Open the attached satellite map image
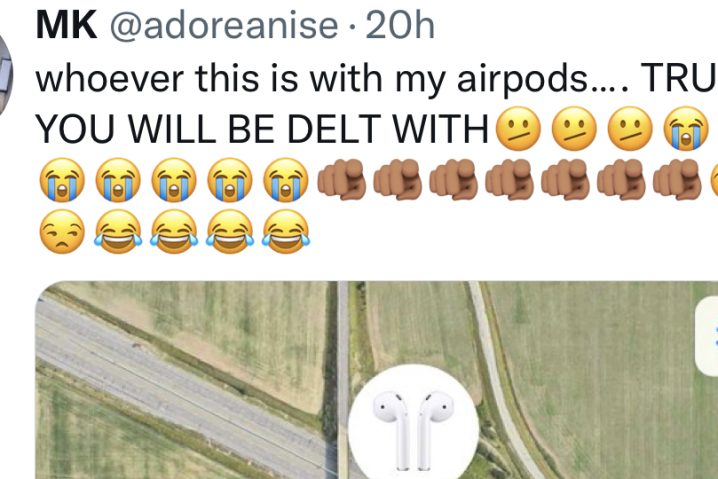The image size is (718, 479). [376, 380]
